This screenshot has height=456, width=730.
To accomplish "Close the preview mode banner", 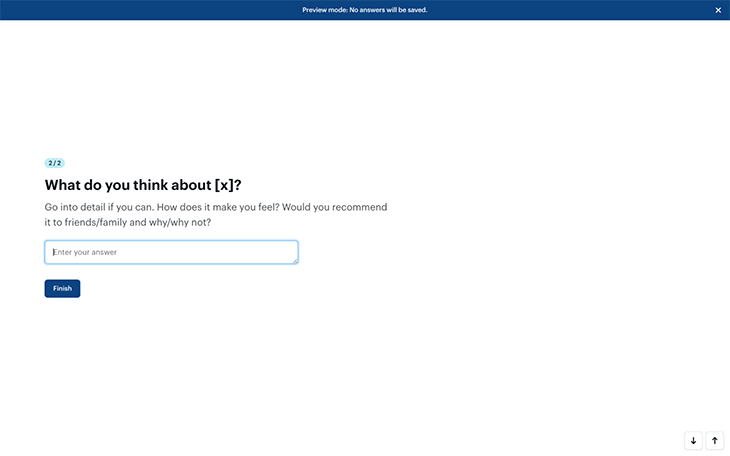I will (718, 10).
